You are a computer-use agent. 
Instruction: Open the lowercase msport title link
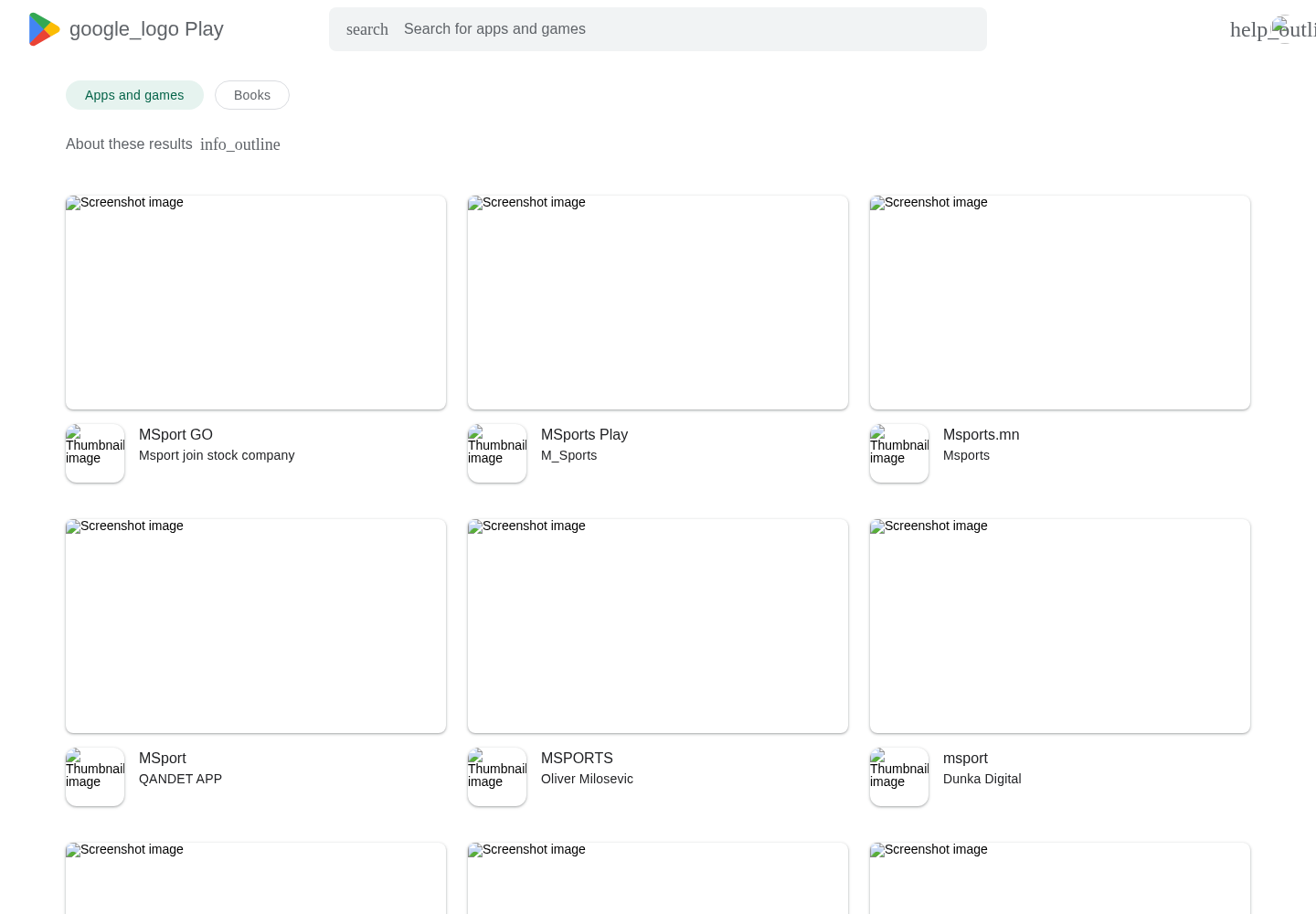point(965,759)
